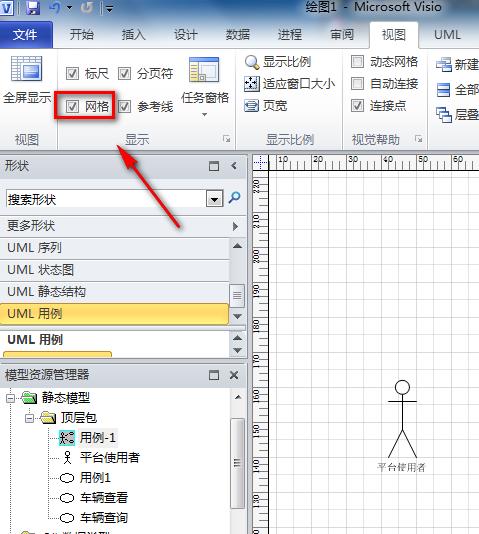This screenshot has height=534, width=479.
Task: Toggle the 网格 grid checkbox
Action: pos(72,106)
